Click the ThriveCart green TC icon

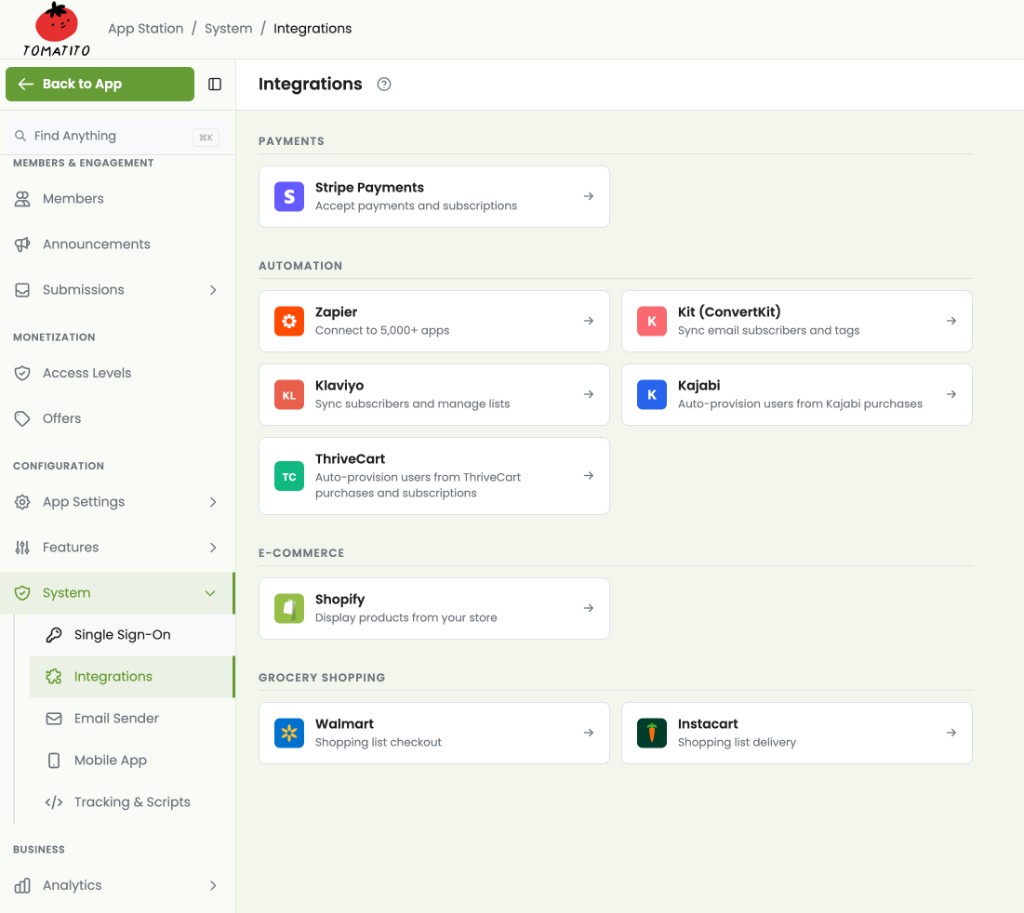coord(289,477)
